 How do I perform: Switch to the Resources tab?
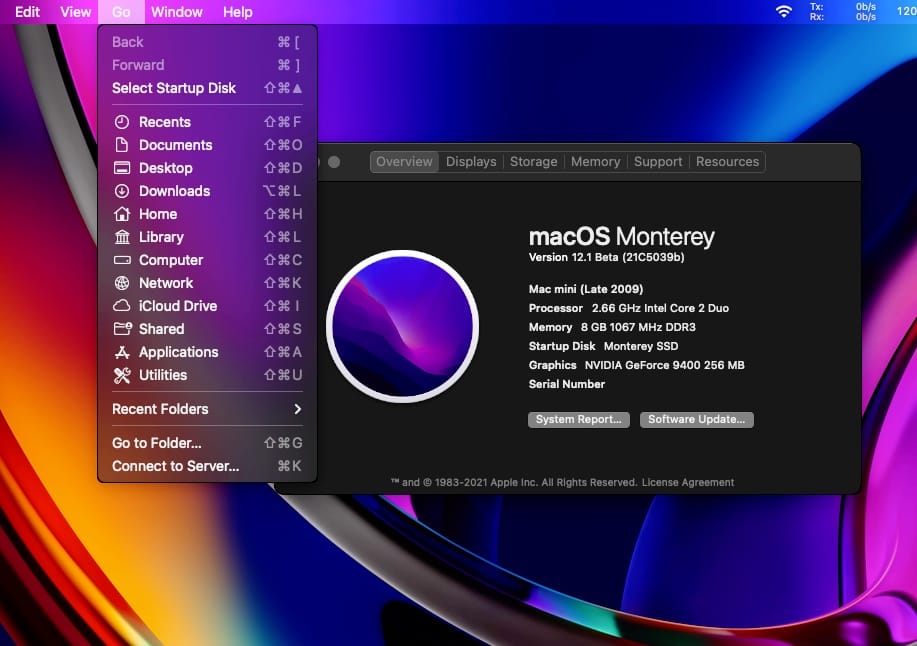727,162
